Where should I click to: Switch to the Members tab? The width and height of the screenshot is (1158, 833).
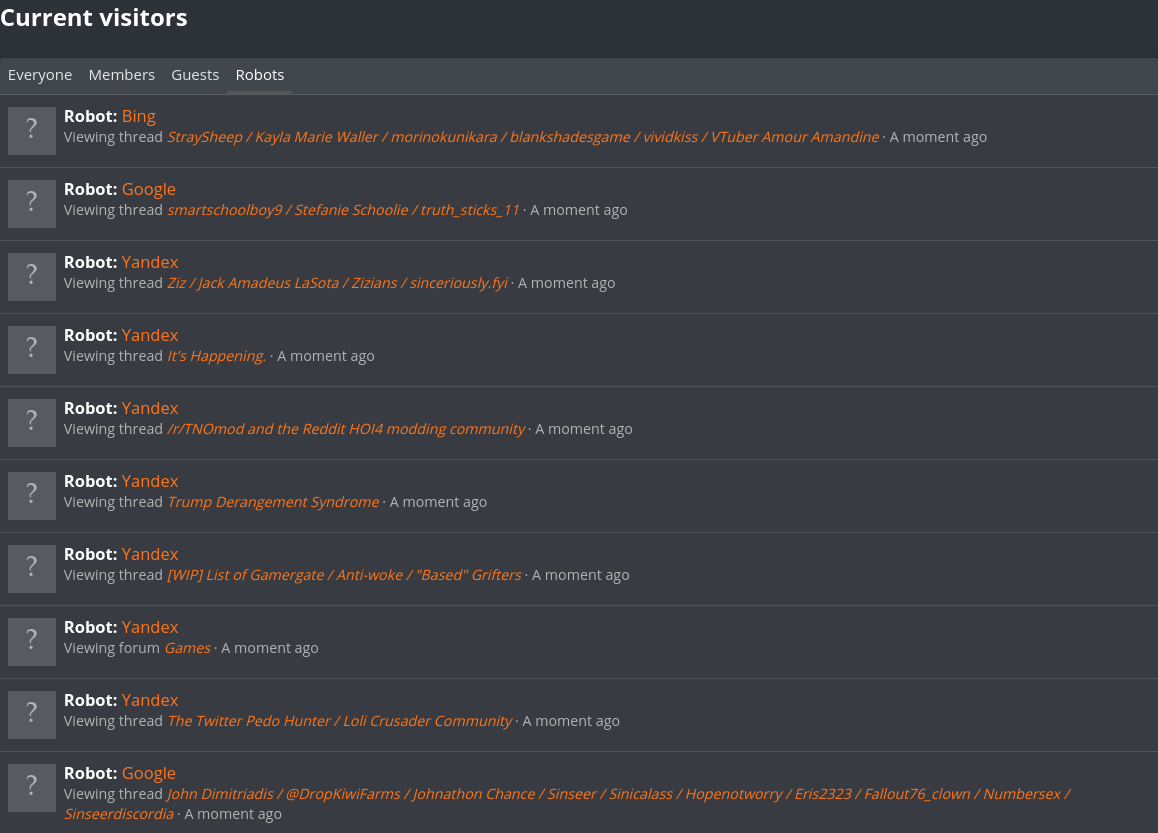[122, 75]
